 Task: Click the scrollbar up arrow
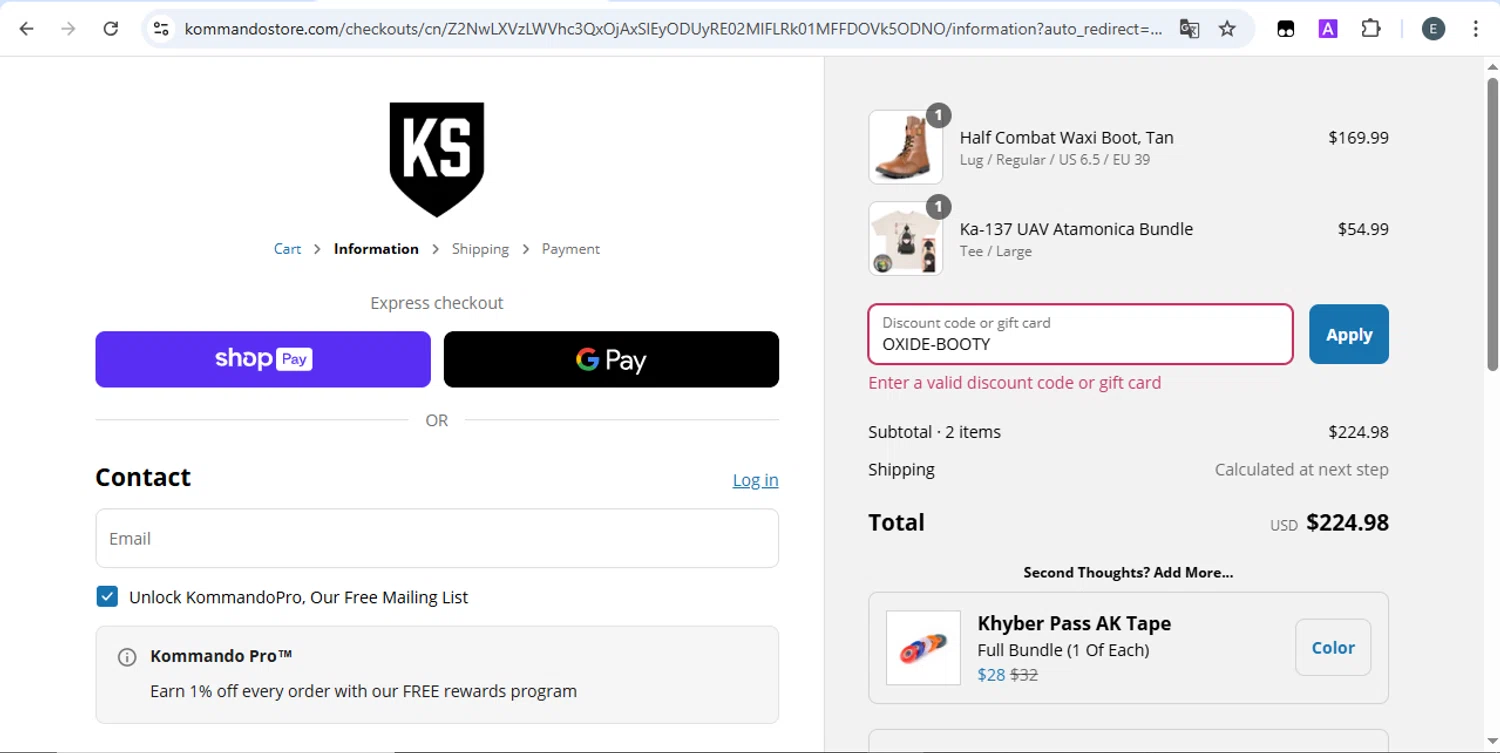pyautogui.click(x=1492, y=68)
